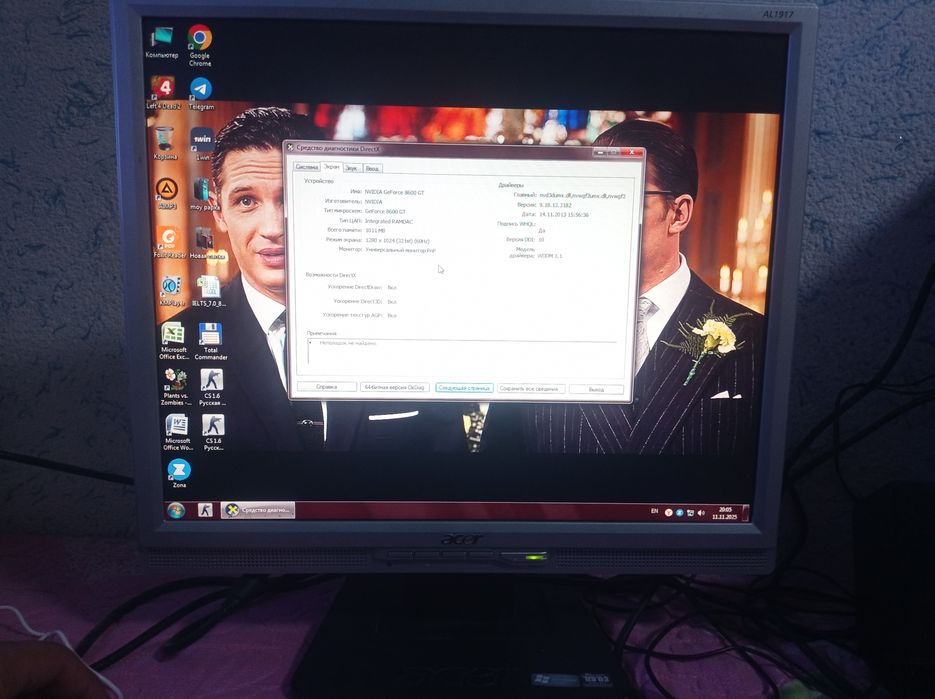Click the WDDM 1.1 driver model value
Image resolution: width=935 pixels, height=699 pixels.
(550, 256)
